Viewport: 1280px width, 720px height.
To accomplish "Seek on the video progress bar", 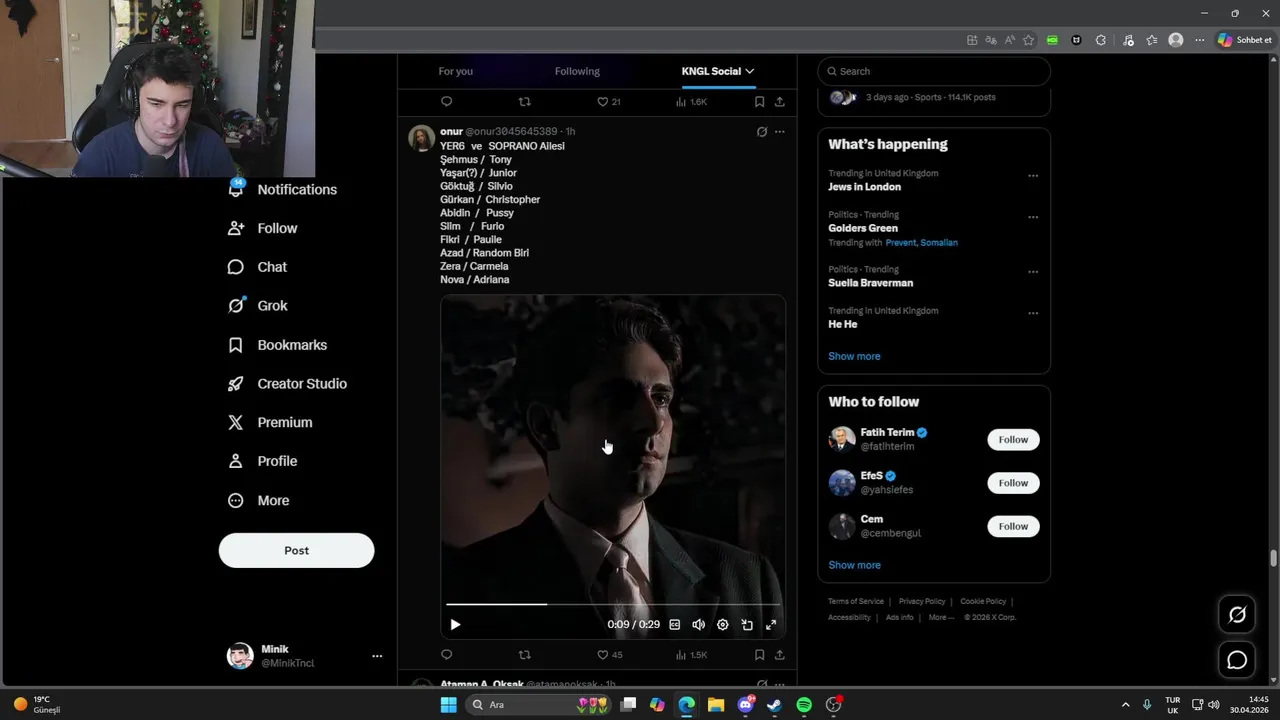I will (x=612, y=604).
